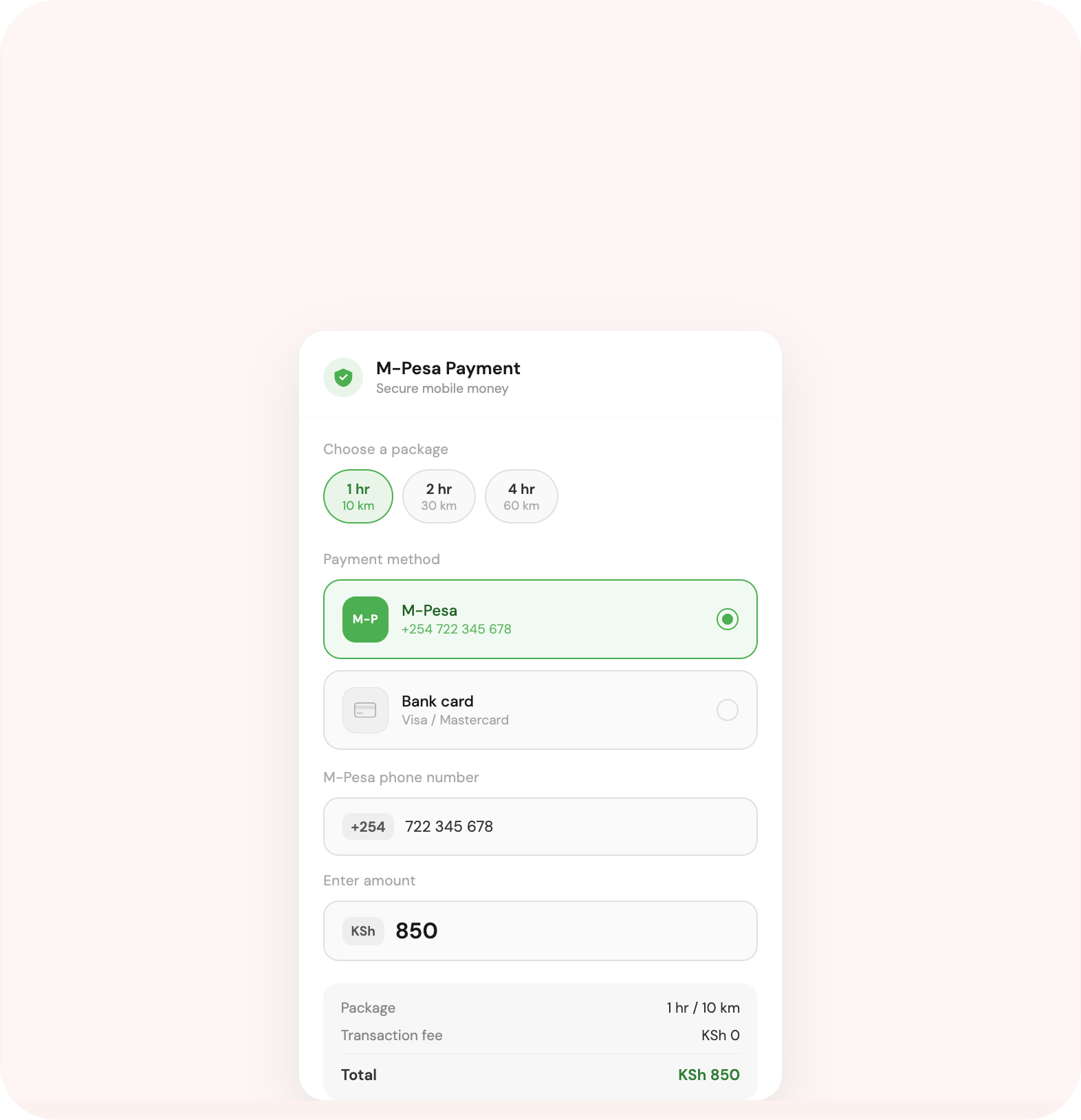Click the Package summary value 1 hr / 10 km
The image size is (1081, 1120).
[703, 1008]
